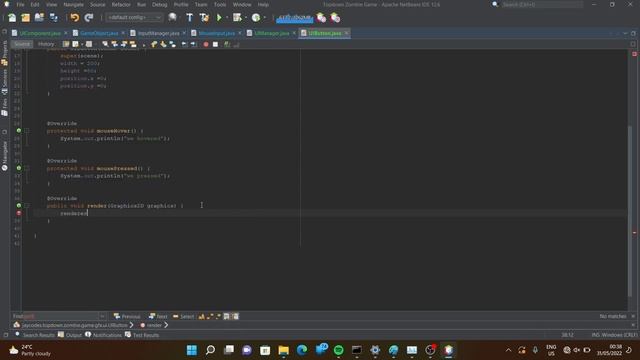
Task: Click the Clean and Build icon
Action: [x=204, y=18]
